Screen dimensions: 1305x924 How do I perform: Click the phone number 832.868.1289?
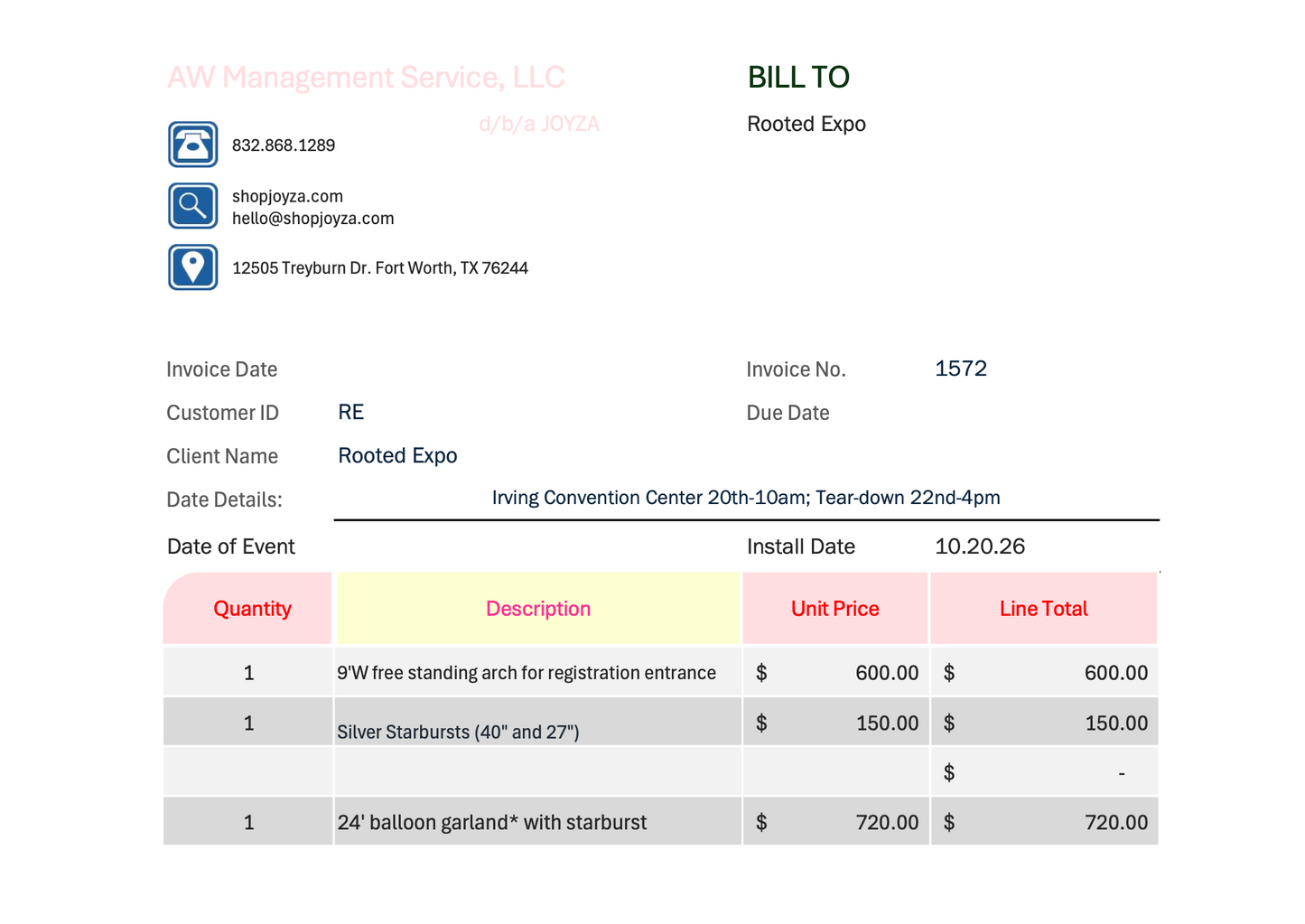(x=284, y=145)
